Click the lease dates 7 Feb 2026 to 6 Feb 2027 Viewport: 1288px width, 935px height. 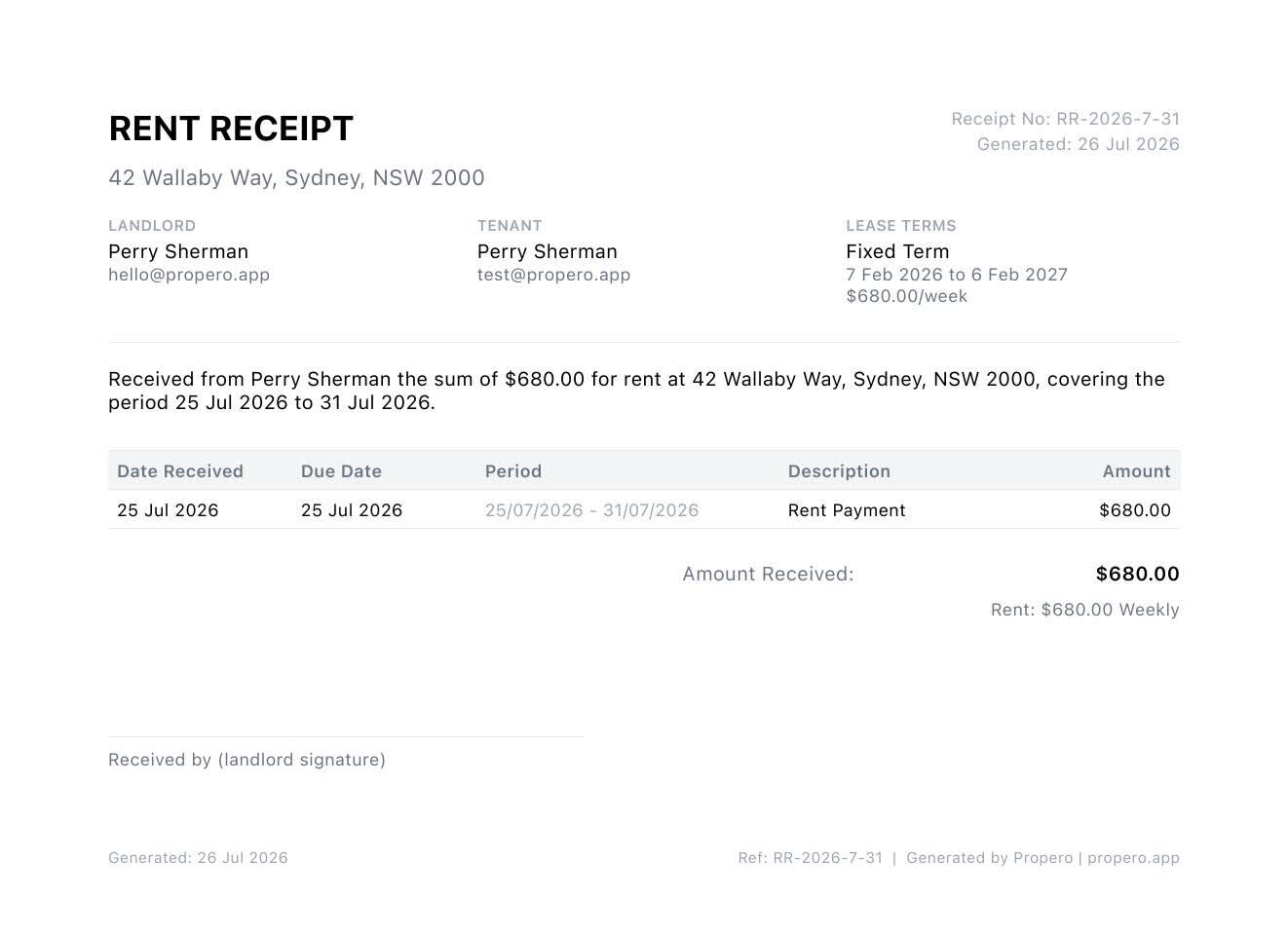957,275
